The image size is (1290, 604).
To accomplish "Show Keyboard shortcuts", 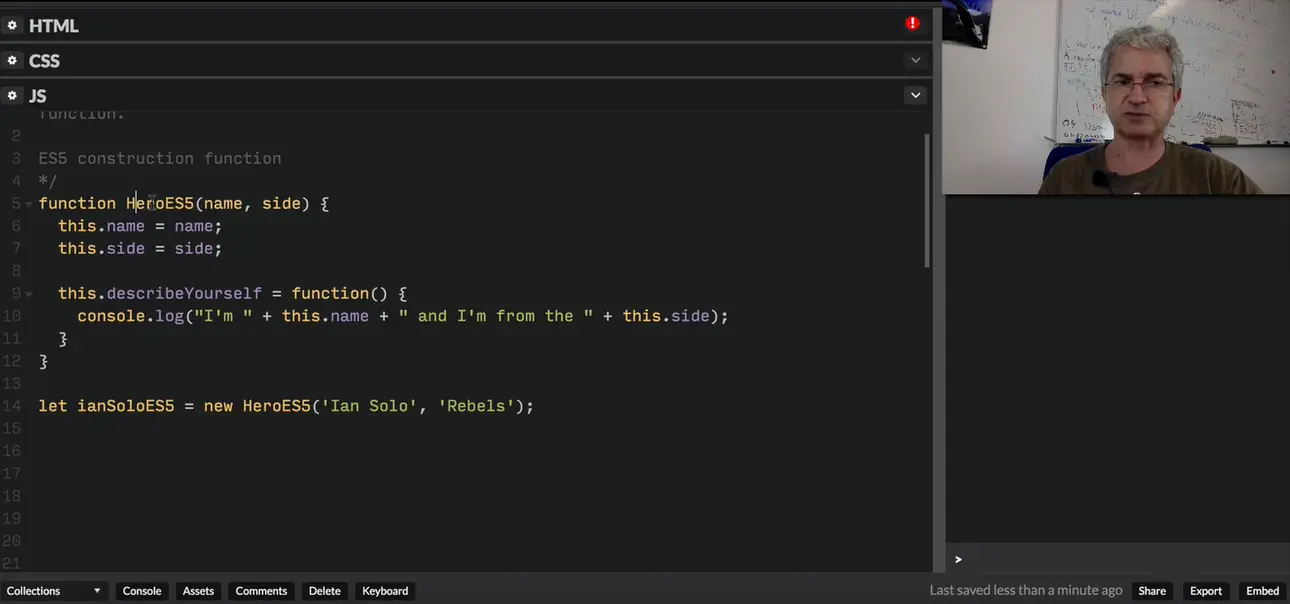I will pos(385,591).
